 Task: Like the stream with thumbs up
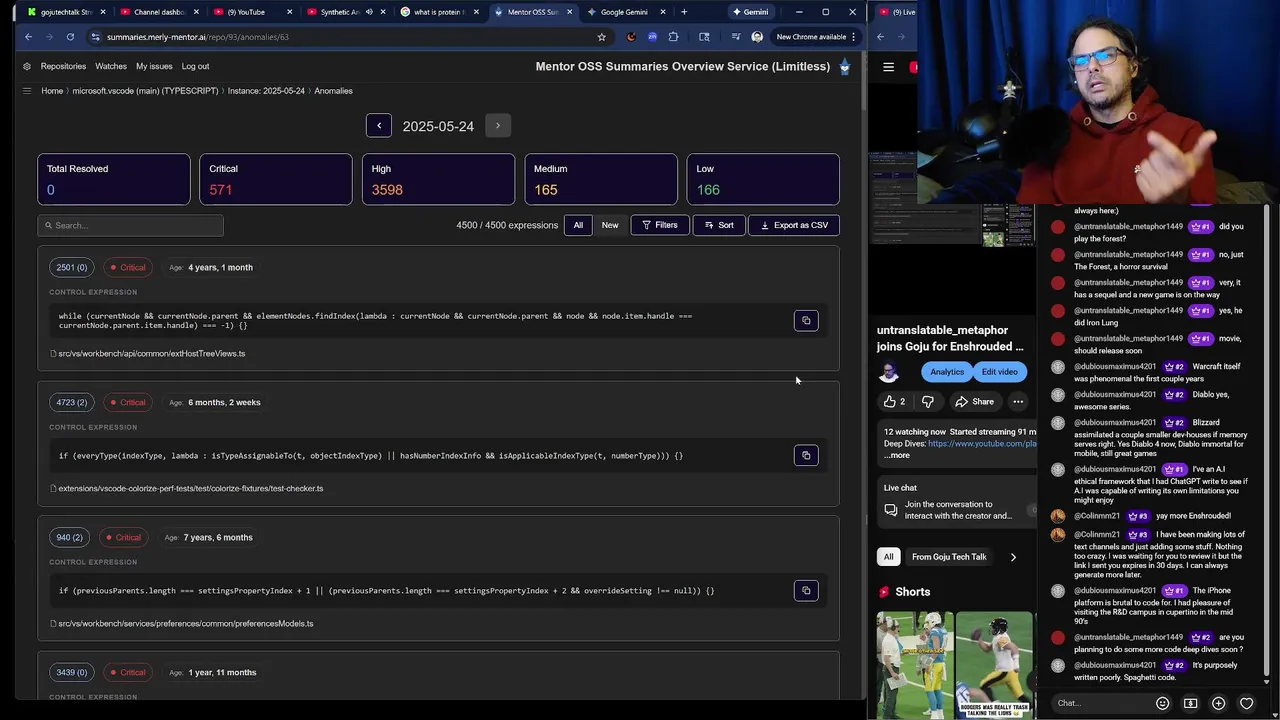pos(894,402)
